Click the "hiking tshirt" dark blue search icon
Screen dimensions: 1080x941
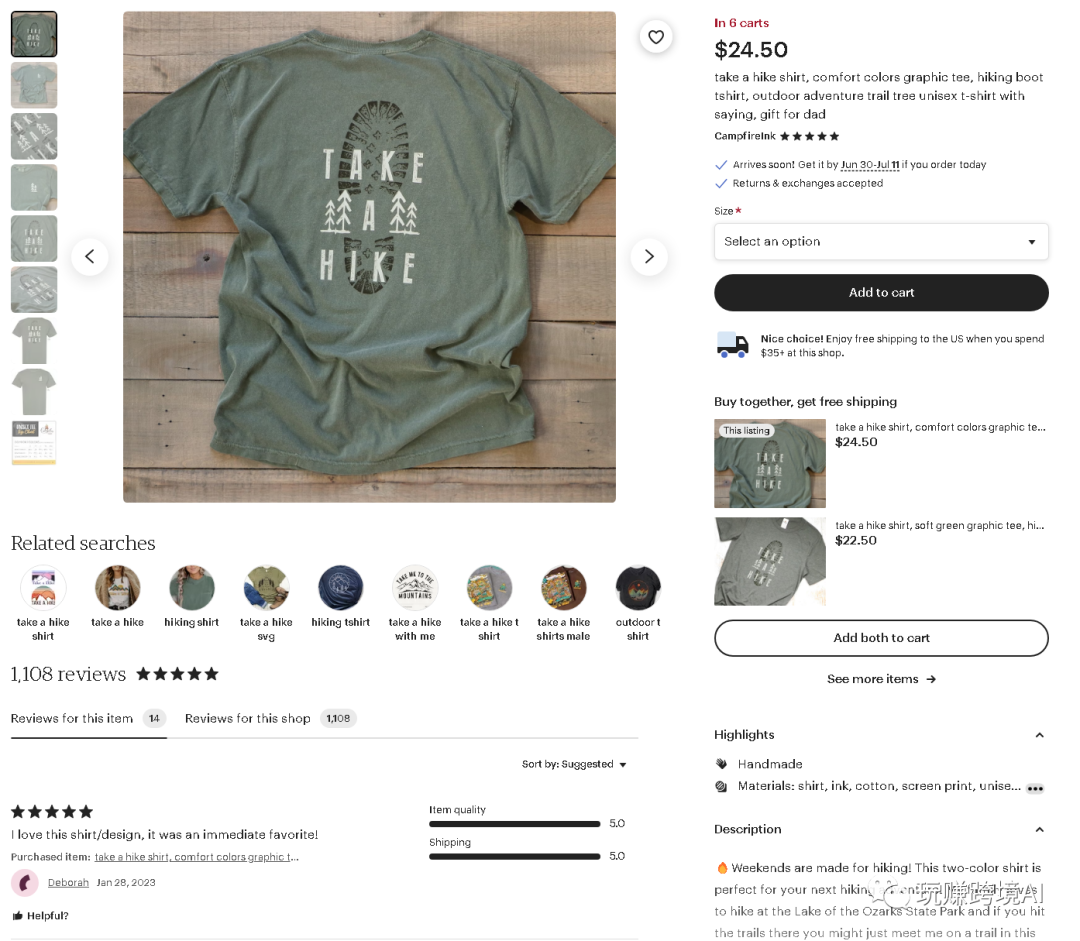[x=341, y=588]
